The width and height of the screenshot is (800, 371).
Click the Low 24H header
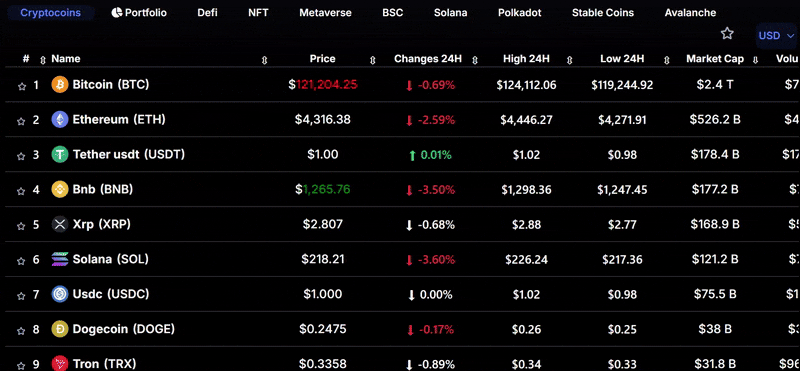pyautogui.click(x=622, y=59)
